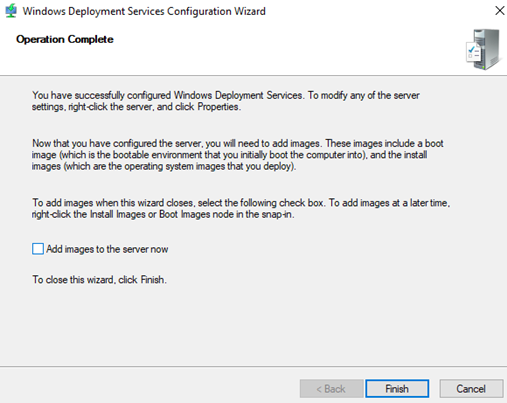Click the 'You have successfully configured' paragraph
The height and width of the screenshot is (403, 507).
click(x=226, y=101)
